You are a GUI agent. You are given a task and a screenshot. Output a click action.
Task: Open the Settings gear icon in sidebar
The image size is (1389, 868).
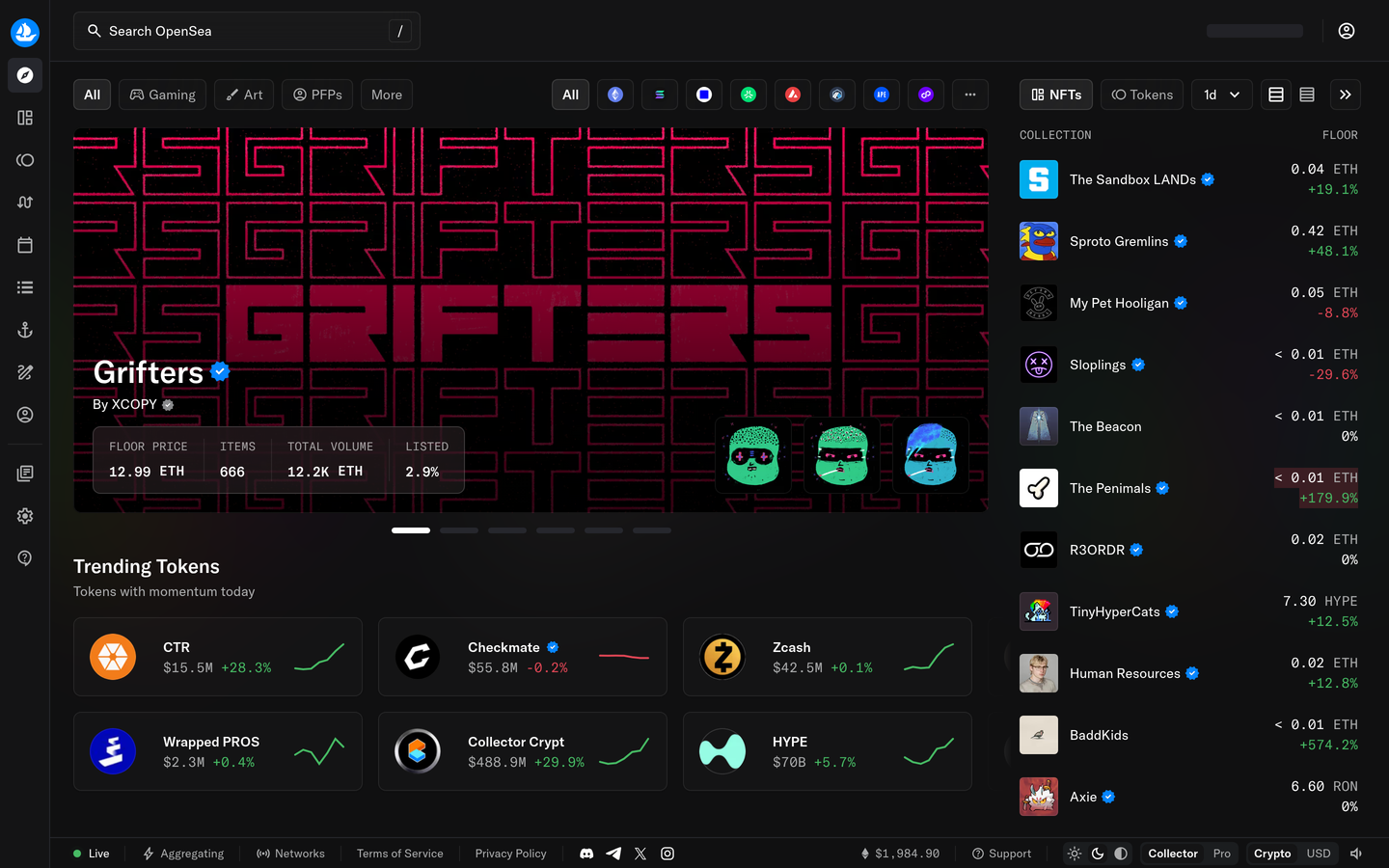point(25,516)
